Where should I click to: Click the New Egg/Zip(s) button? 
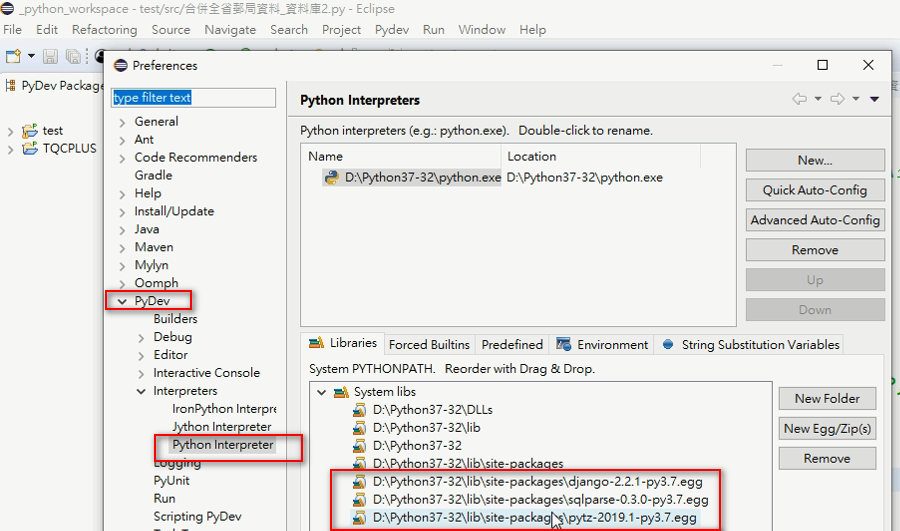coord(827,428)
